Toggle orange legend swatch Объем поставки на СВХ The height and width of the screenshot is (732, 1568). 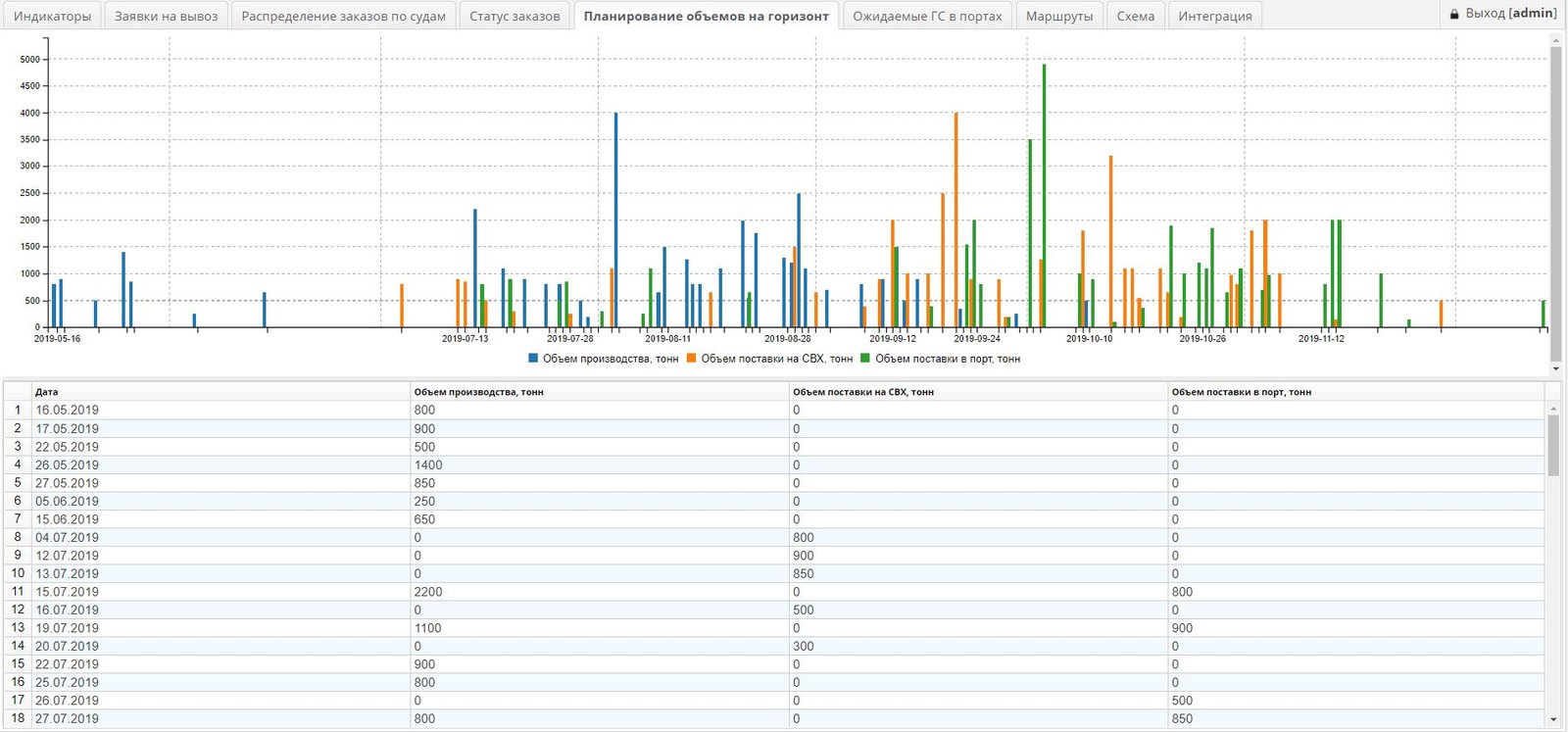(691, 359)
